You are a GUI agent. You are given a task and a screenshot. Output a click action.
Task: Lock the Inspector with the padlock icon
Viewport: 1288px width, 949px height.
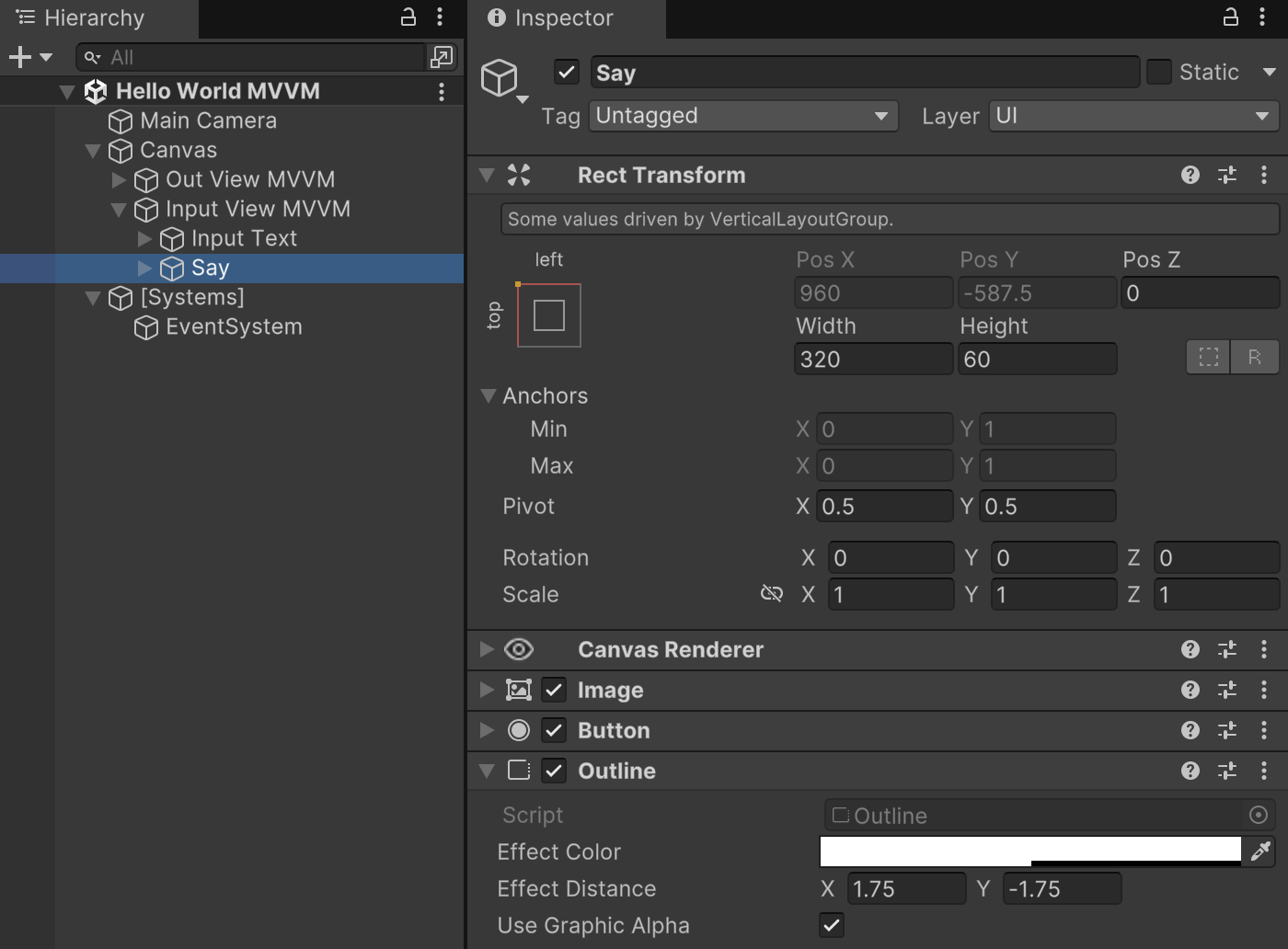(x=1230, y=17)
